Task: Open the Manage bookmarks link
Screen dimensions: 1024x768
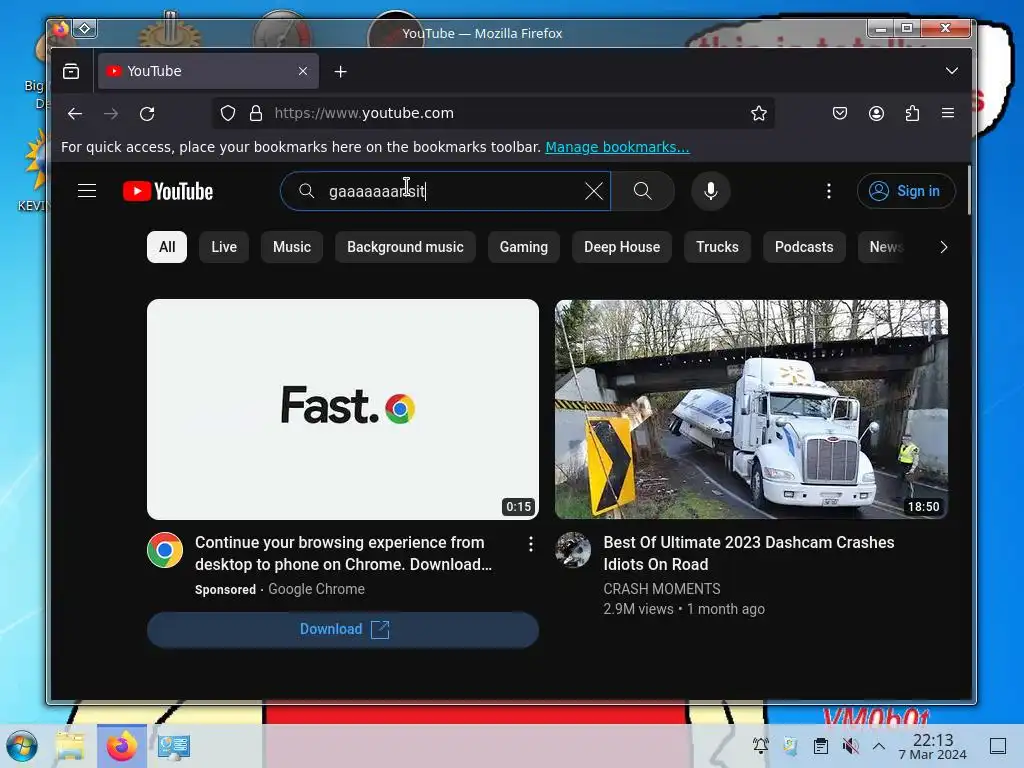Action: (617, 147)
